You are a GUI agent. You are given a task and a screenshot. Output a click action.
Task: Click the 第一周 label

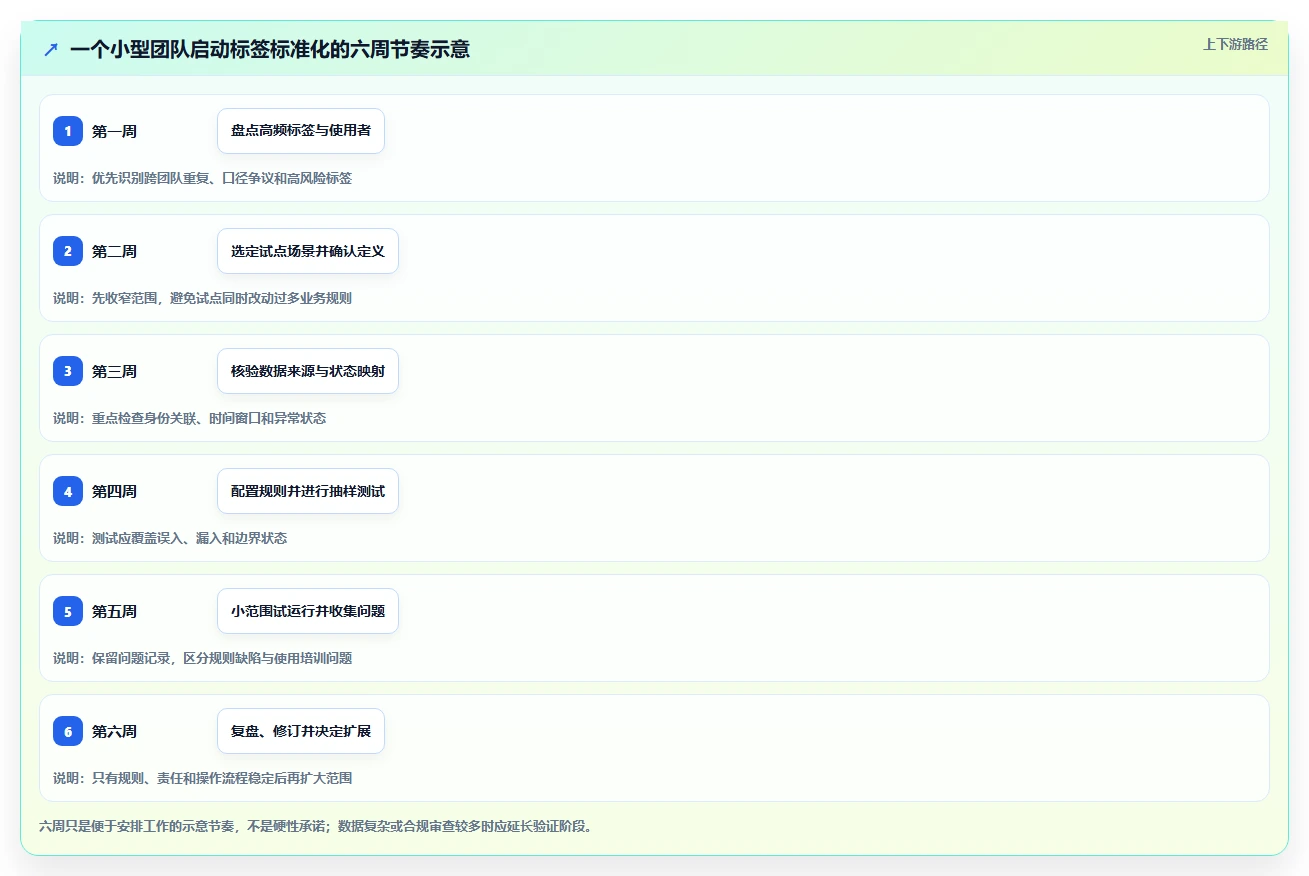114,131
